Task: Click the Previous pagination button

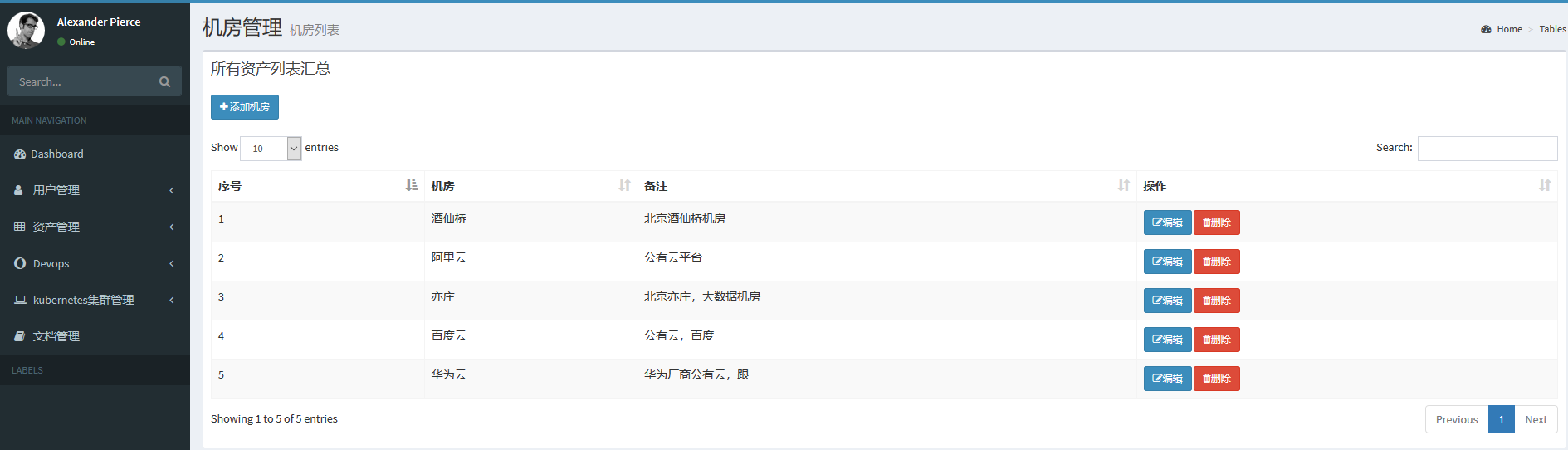Action: coord(1457,419)
